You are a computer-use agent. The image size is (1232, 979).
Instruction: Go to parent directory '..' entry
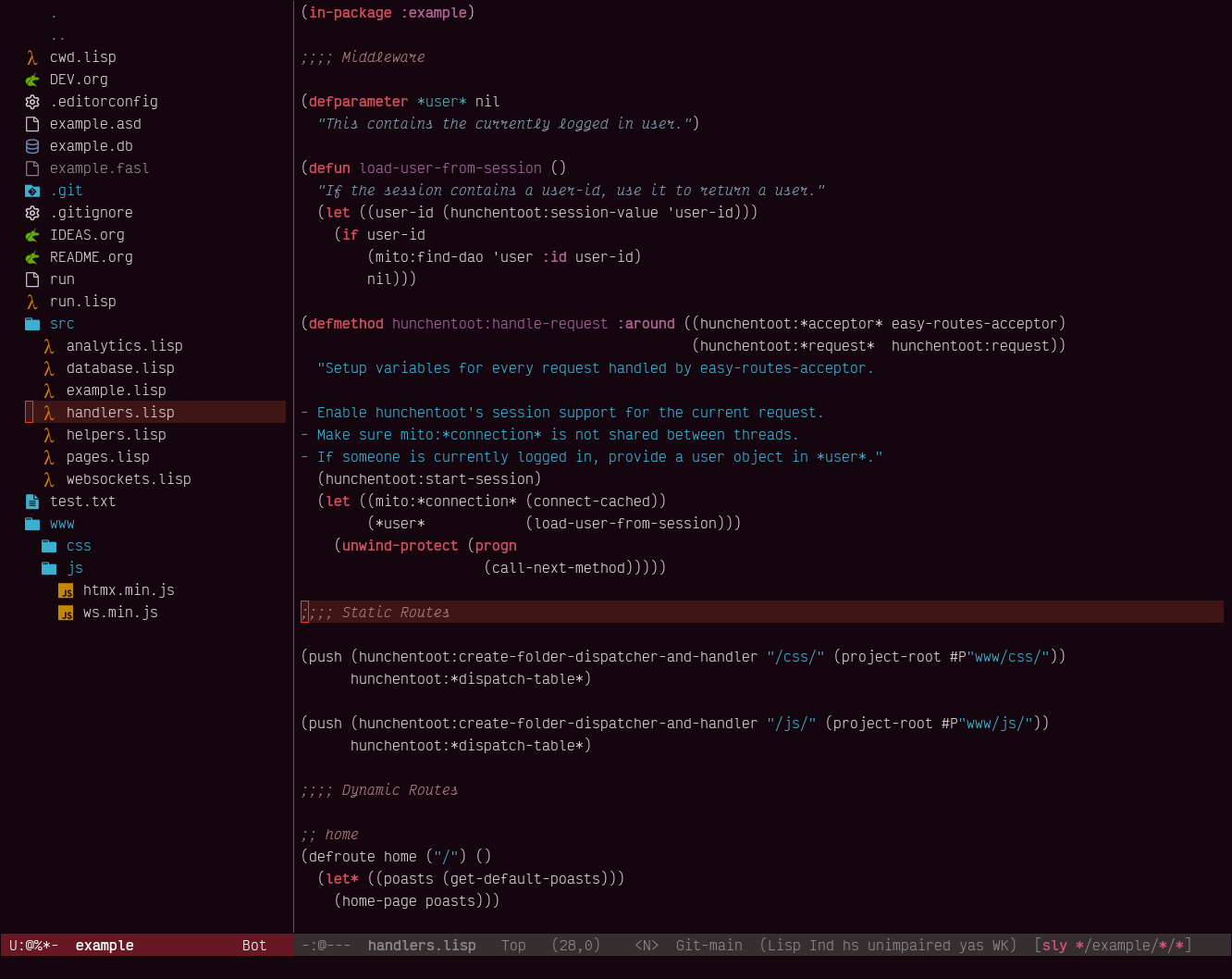[58, 35]
